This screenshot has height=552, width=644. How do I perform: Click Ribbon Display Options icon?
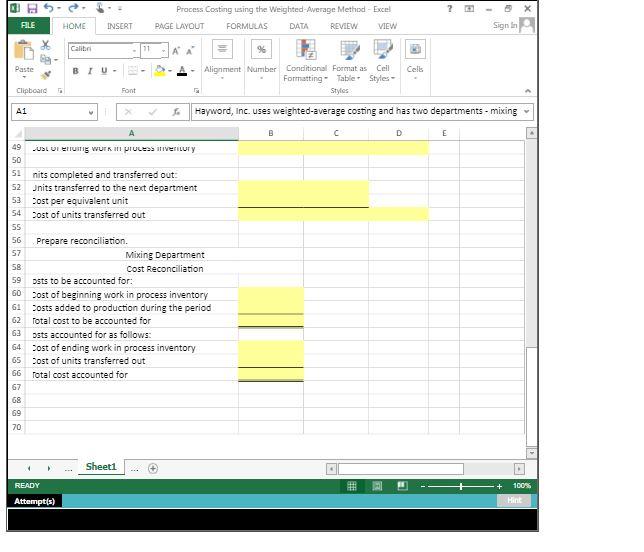[x=469, y=9]
